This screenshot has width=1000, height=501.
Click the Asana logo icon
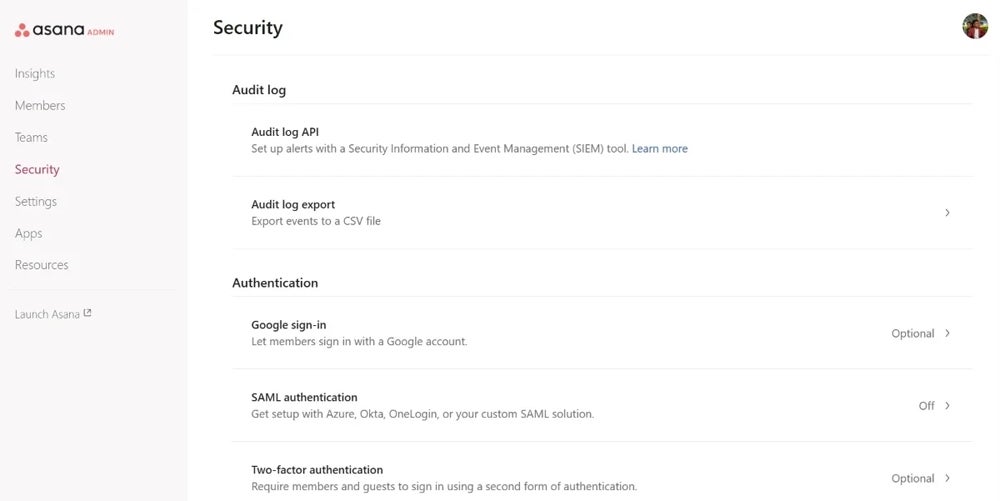[x=22, y=30]
